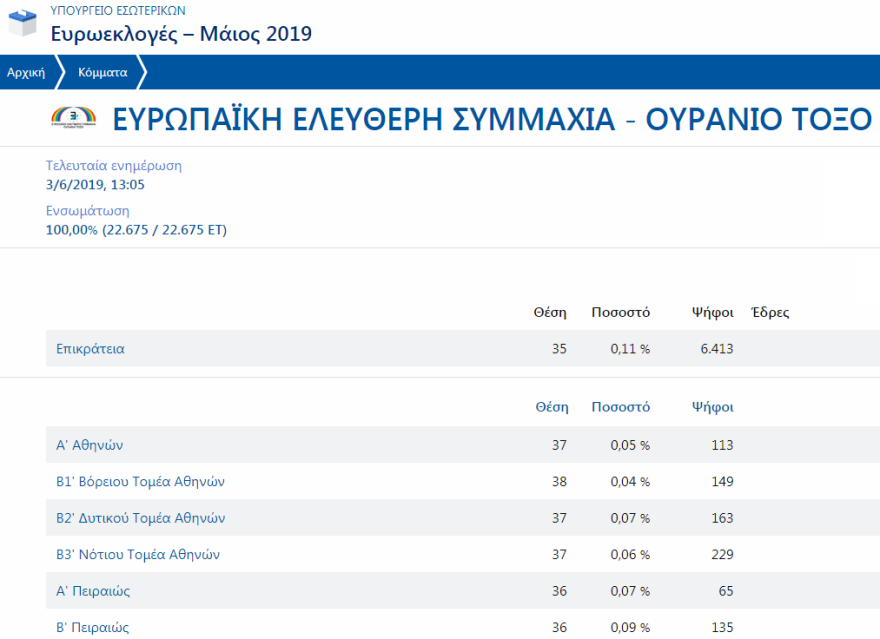Open the Επικράτεια results row
880x639 pixels.
click(88, 348)
